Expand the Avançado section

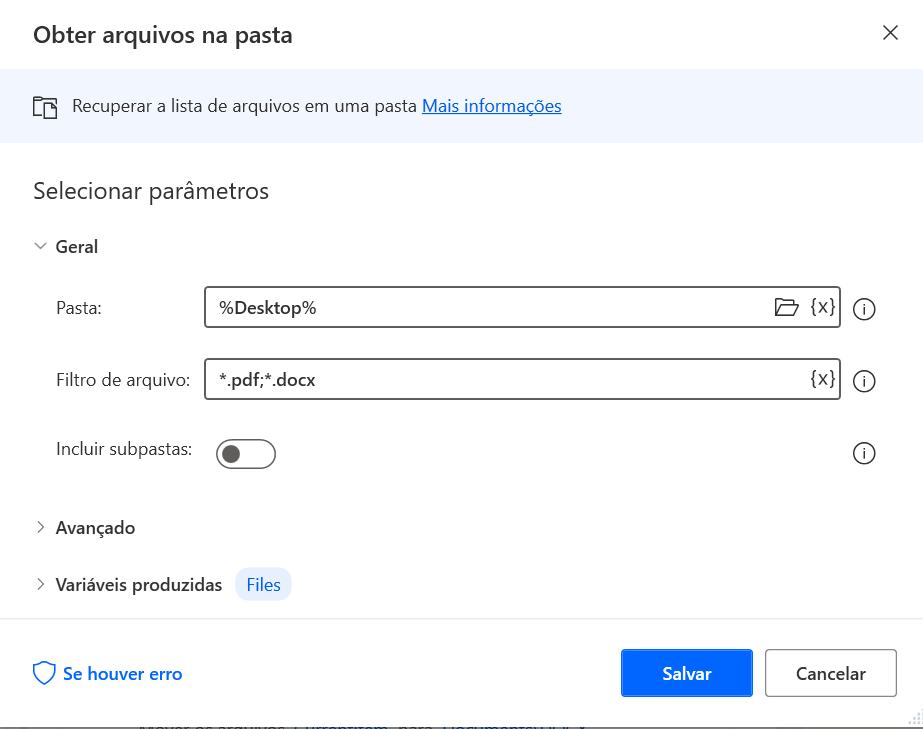click(40, 527)
